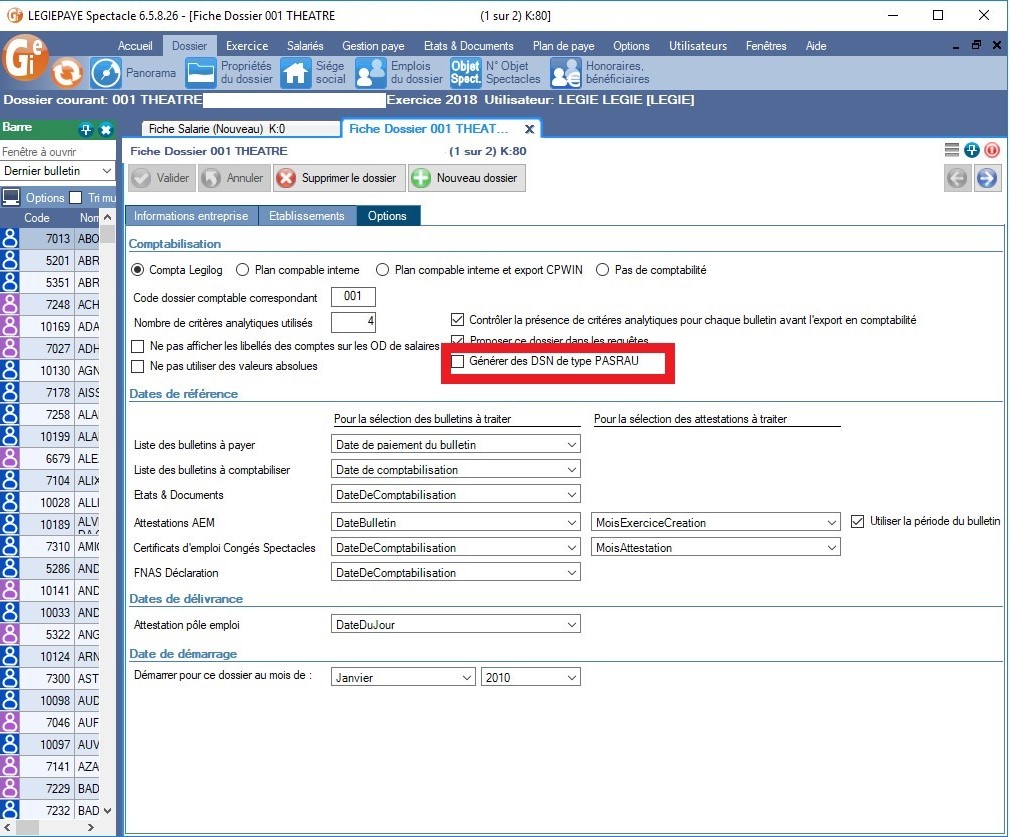The height and width of the screenshot is (837, 1010).
Task: Open Honoraires, bénéficiaires icon
Action: coord(566,73)
